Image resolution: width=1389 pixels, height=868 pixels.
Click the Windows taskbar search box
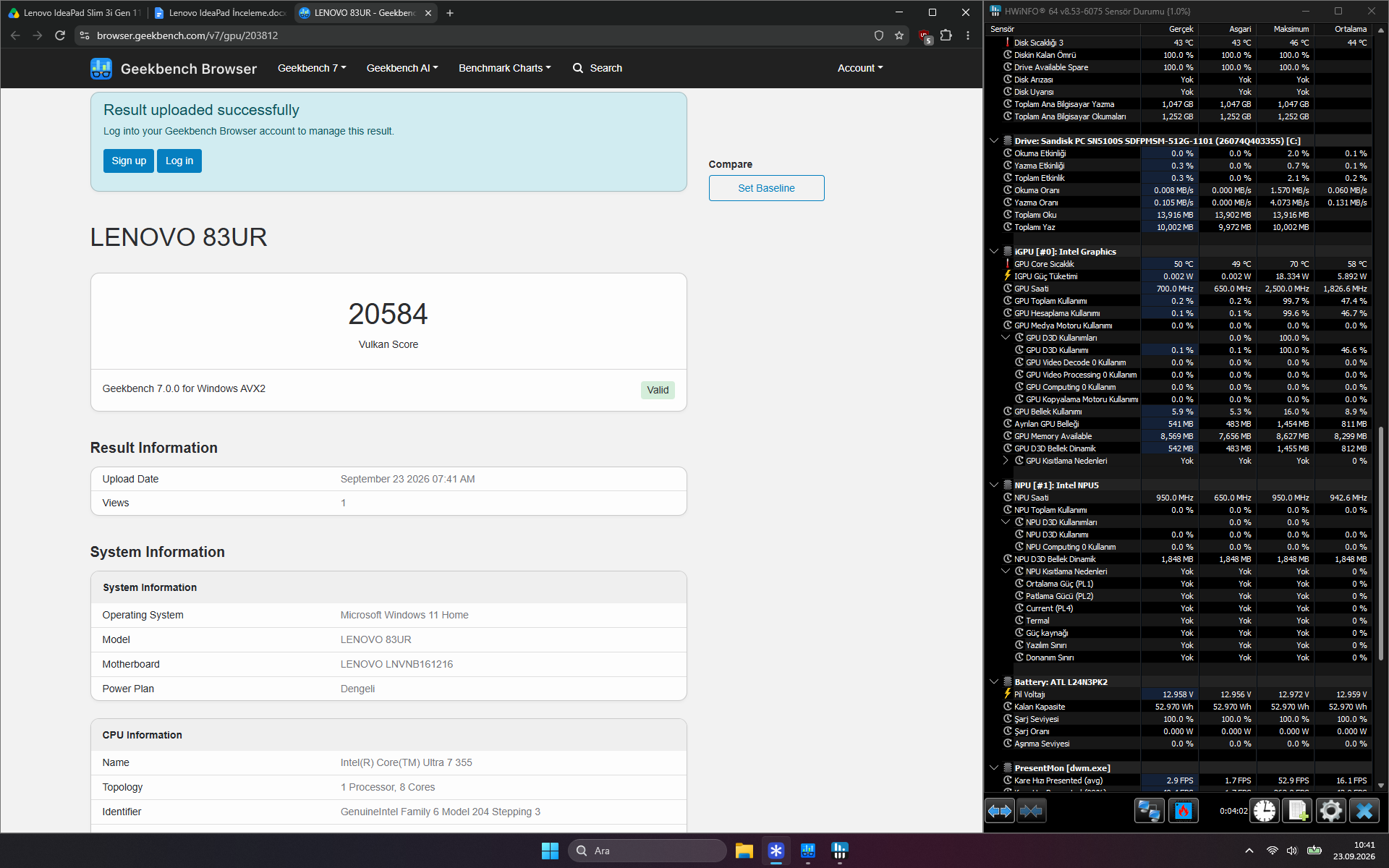point(647,851)
